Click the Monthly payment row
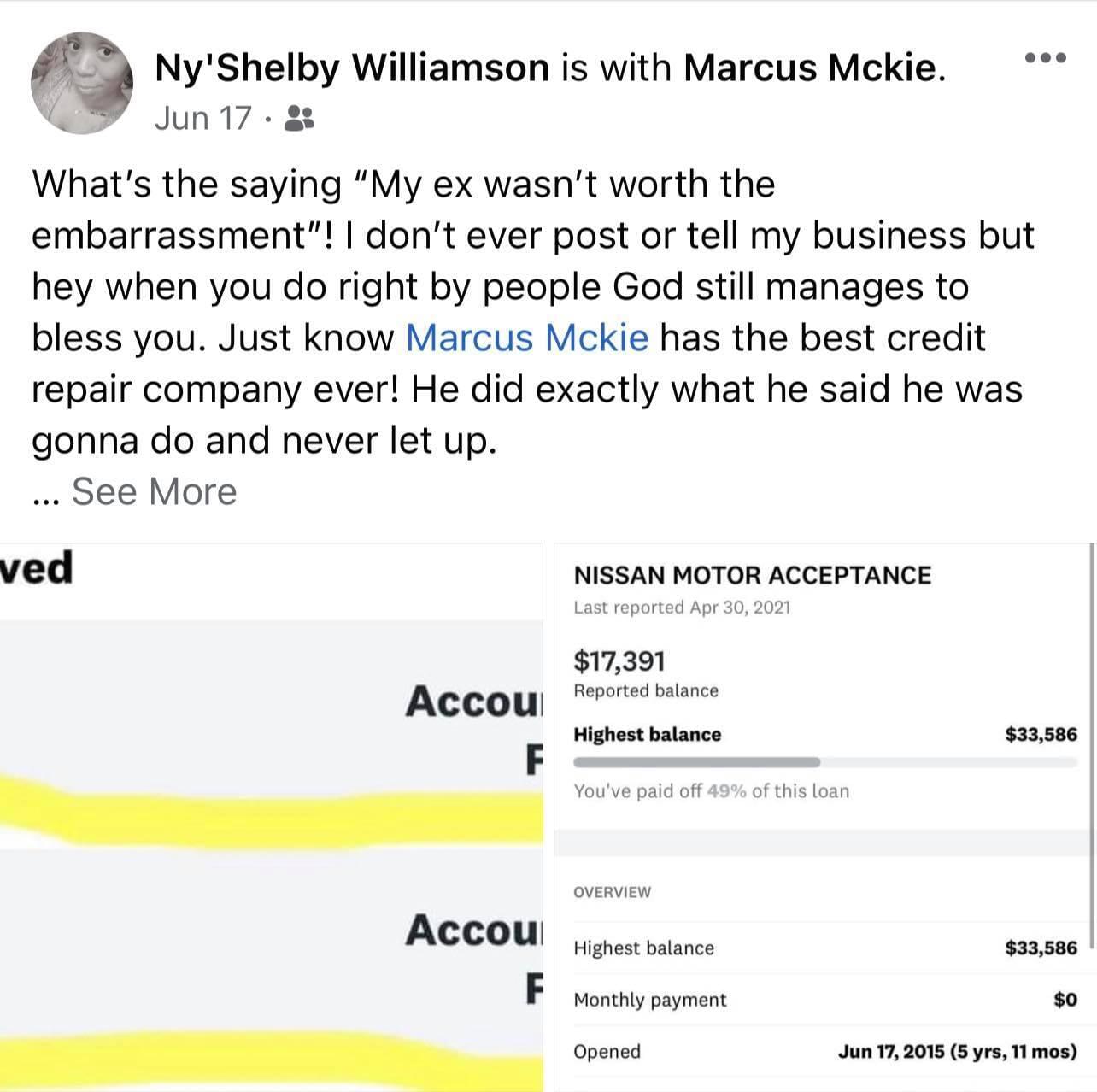 coord(824,1000)
